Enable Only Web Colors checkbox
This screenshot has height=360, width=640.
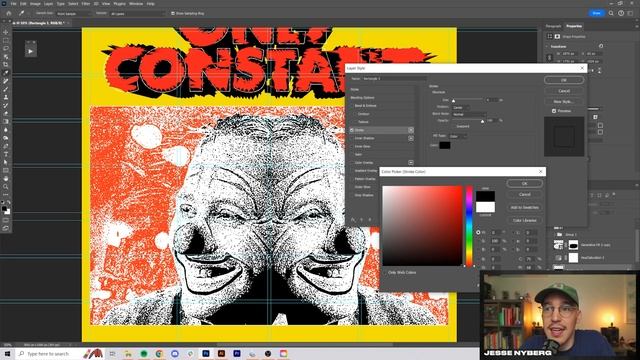point(385,273)
